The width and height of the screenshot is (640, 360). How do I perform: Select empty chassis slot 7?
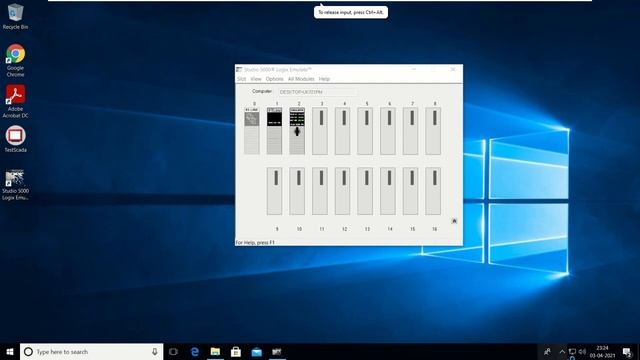click(x=411, y=131)
